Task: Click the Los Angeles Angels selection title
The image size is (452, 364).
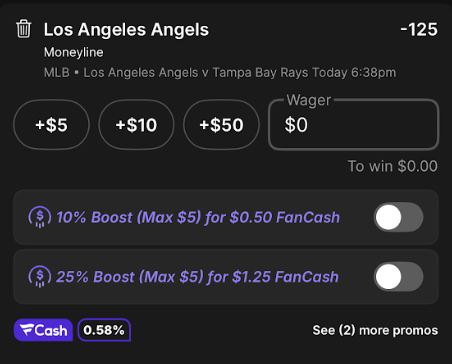Action: coord(126,29)
